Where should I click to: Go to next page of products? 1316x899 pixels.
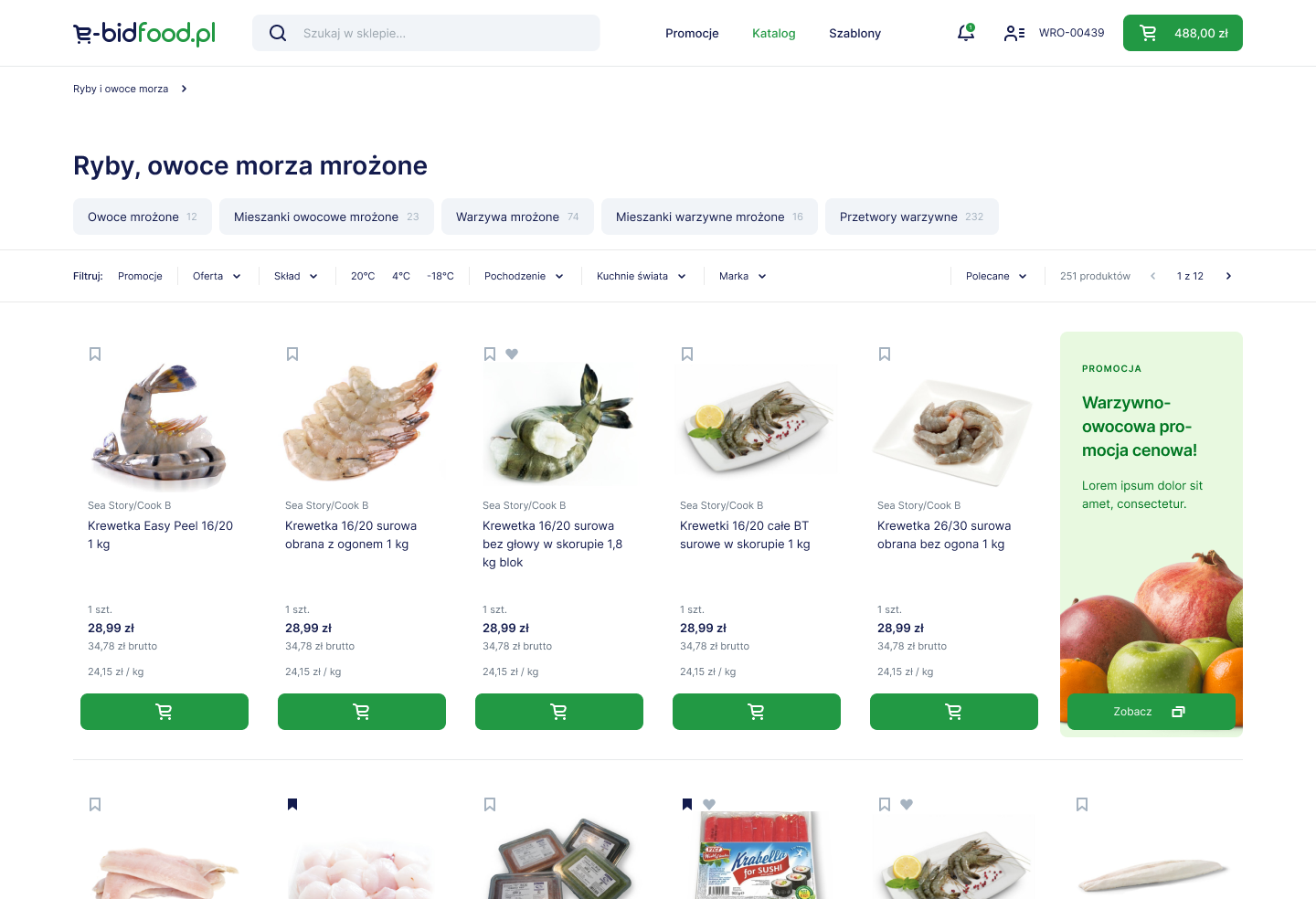1228,276
